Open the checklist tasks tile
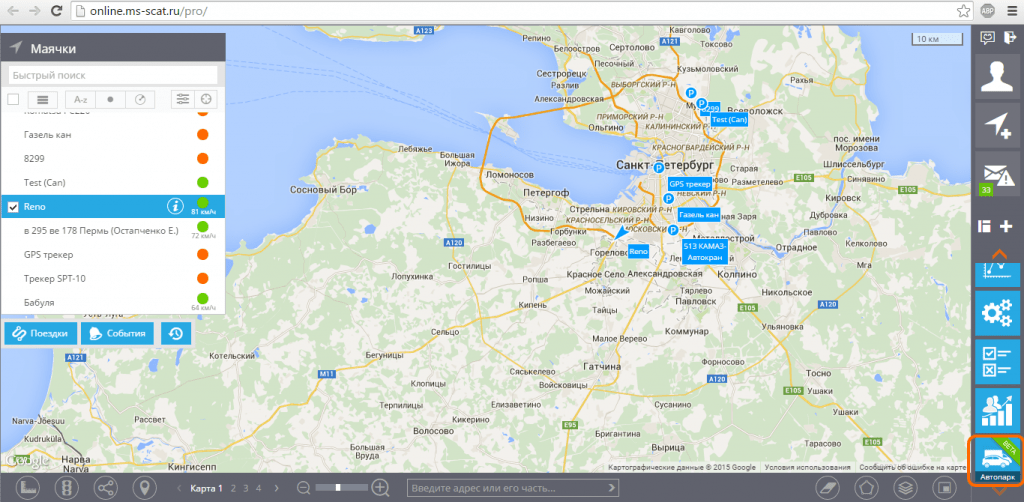 coord(997,362)
